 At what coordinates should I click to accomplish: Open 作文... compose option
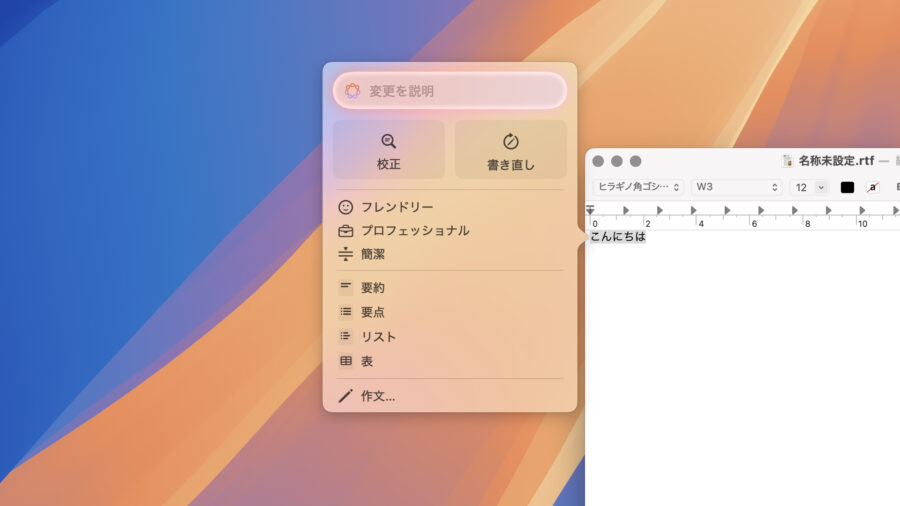449,396
